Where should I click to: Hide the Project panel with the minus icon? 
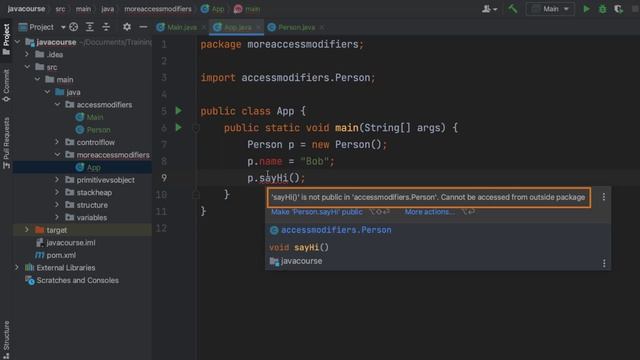tap(143, 27)
